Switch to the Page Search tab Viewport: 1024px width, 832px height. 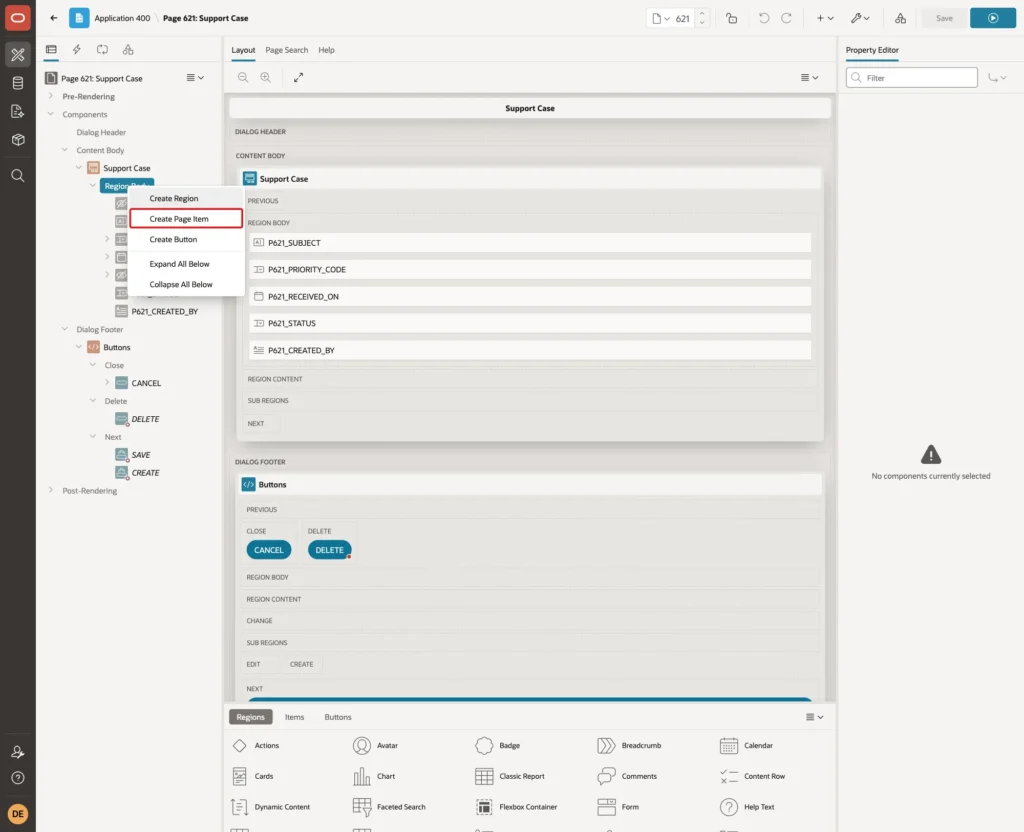coord(286,50)
